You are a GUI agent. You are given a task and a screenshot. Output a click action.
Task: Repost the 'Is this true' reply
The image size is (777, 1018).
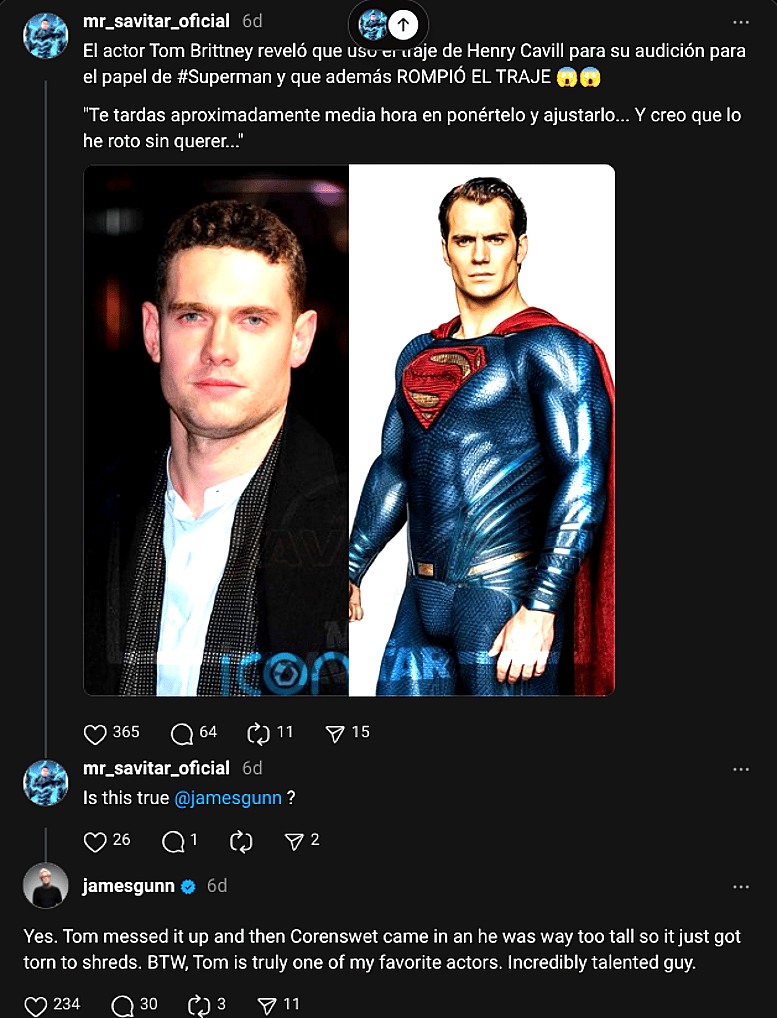[x=241, y=842]
